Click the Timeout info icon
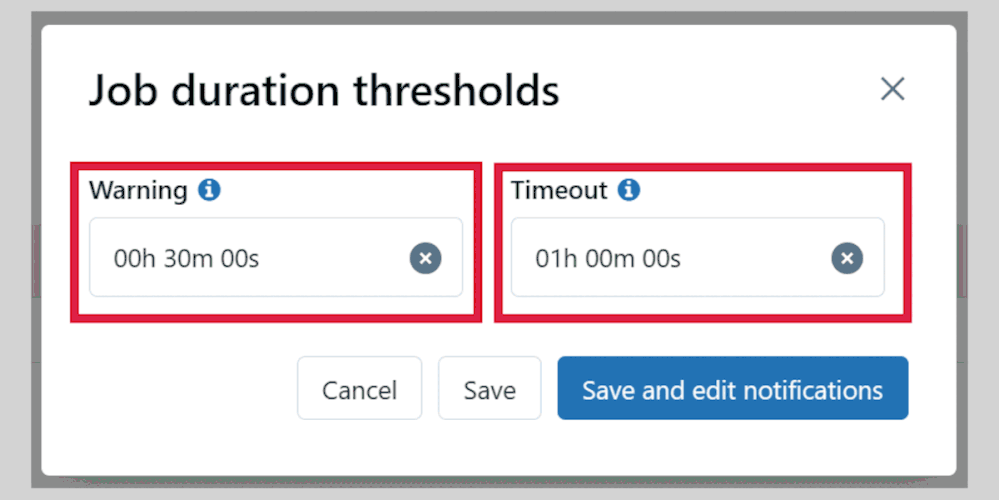This screenshot has width=999, height=500. click(x=629, y=190)
